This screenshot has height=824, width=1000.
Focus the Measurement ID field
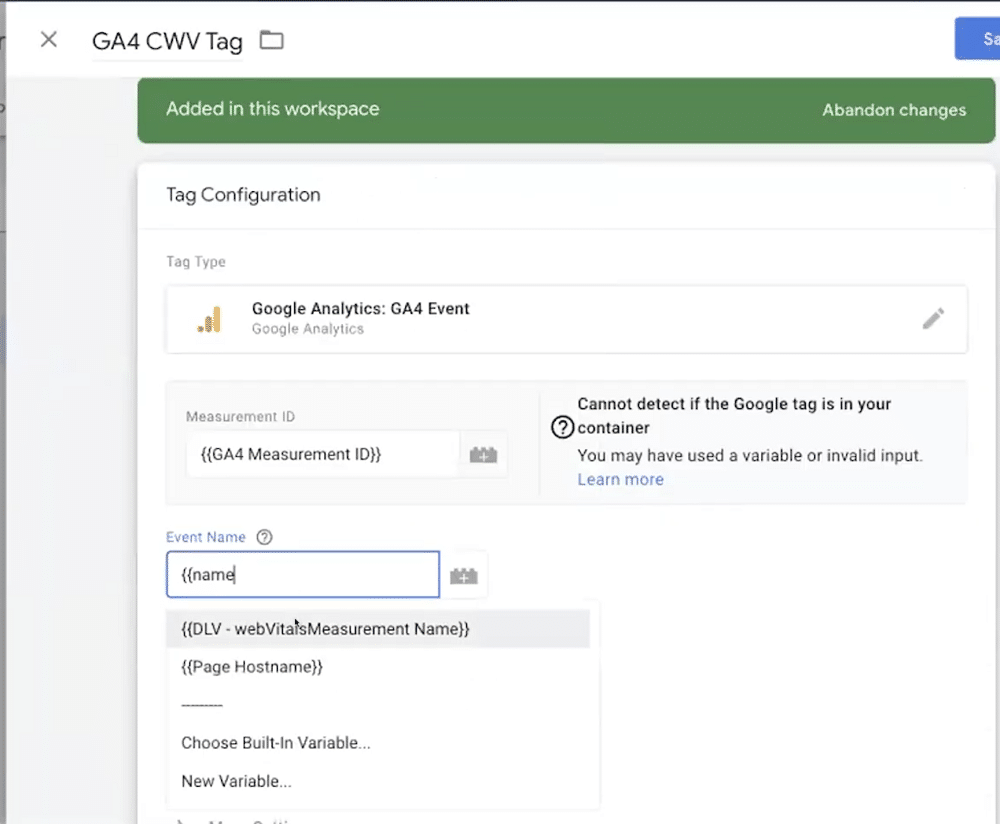322,454
